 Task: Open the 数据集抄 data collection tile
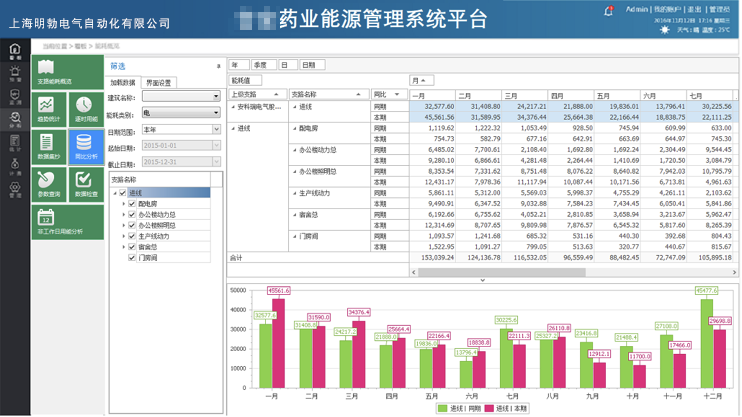[47, 146]
